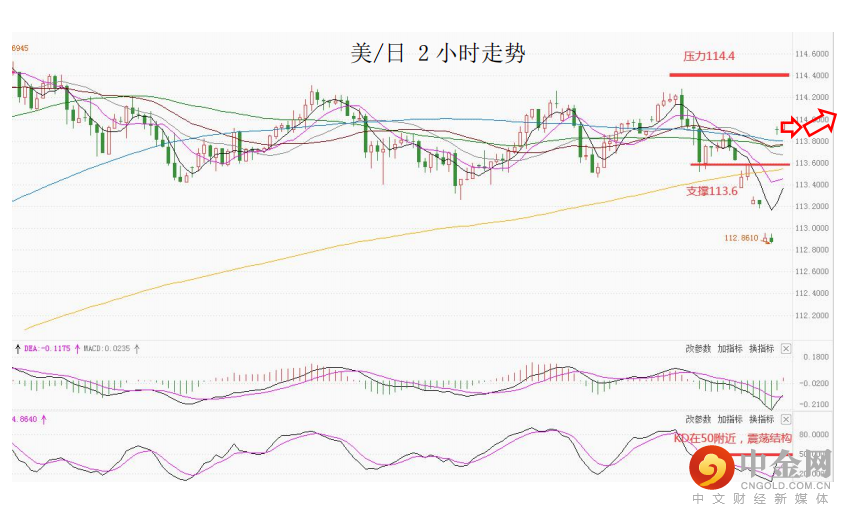Click the red 压力114.4 resistance line

[728, 75]
